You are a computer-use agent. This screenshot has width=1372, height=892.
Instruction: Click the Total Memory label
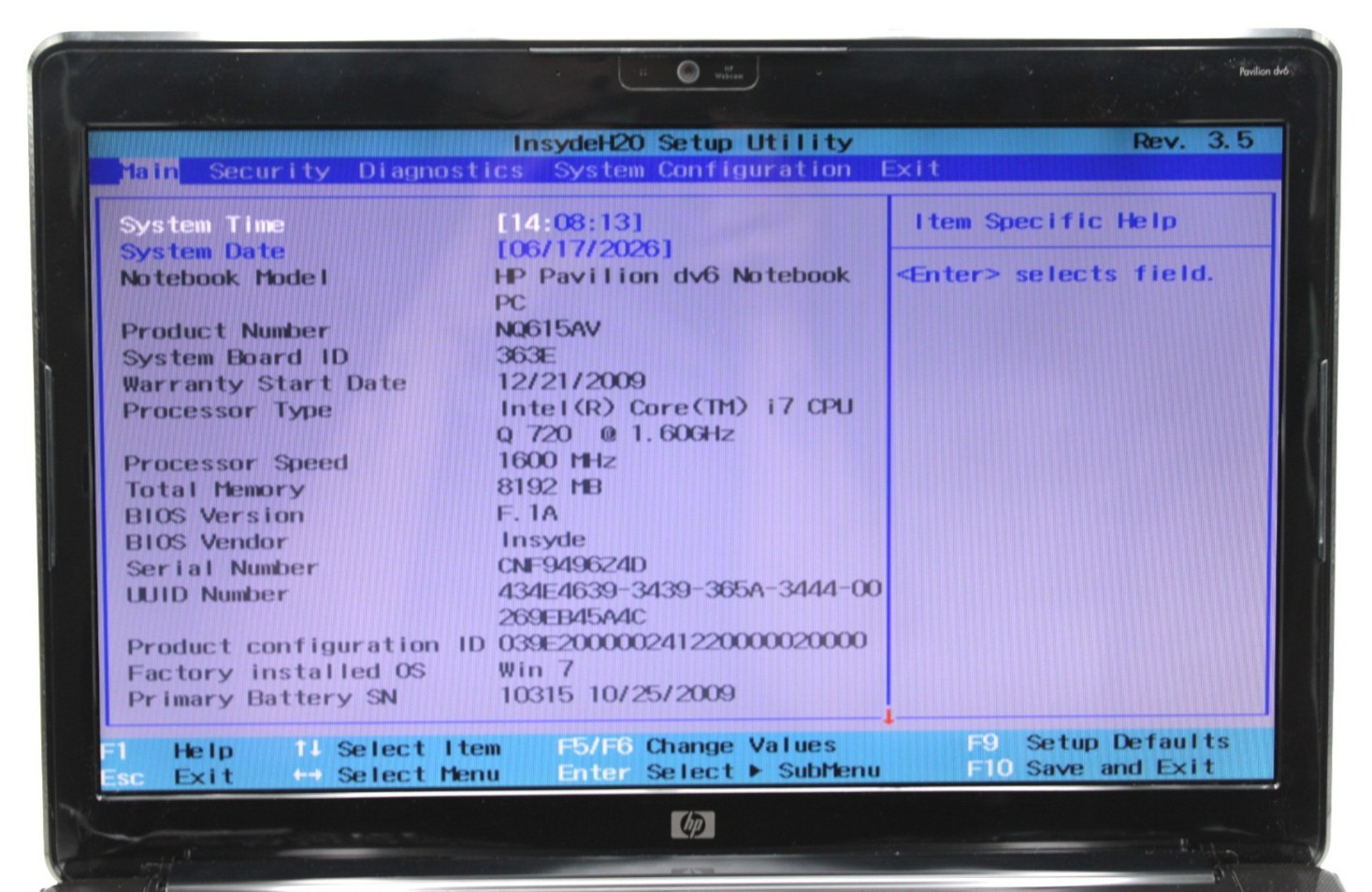(215, 489)
